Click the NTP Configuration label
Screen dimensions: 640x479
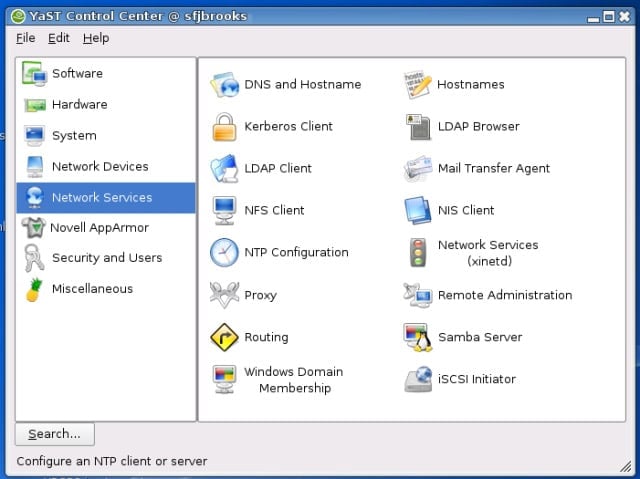click(296, 253)
